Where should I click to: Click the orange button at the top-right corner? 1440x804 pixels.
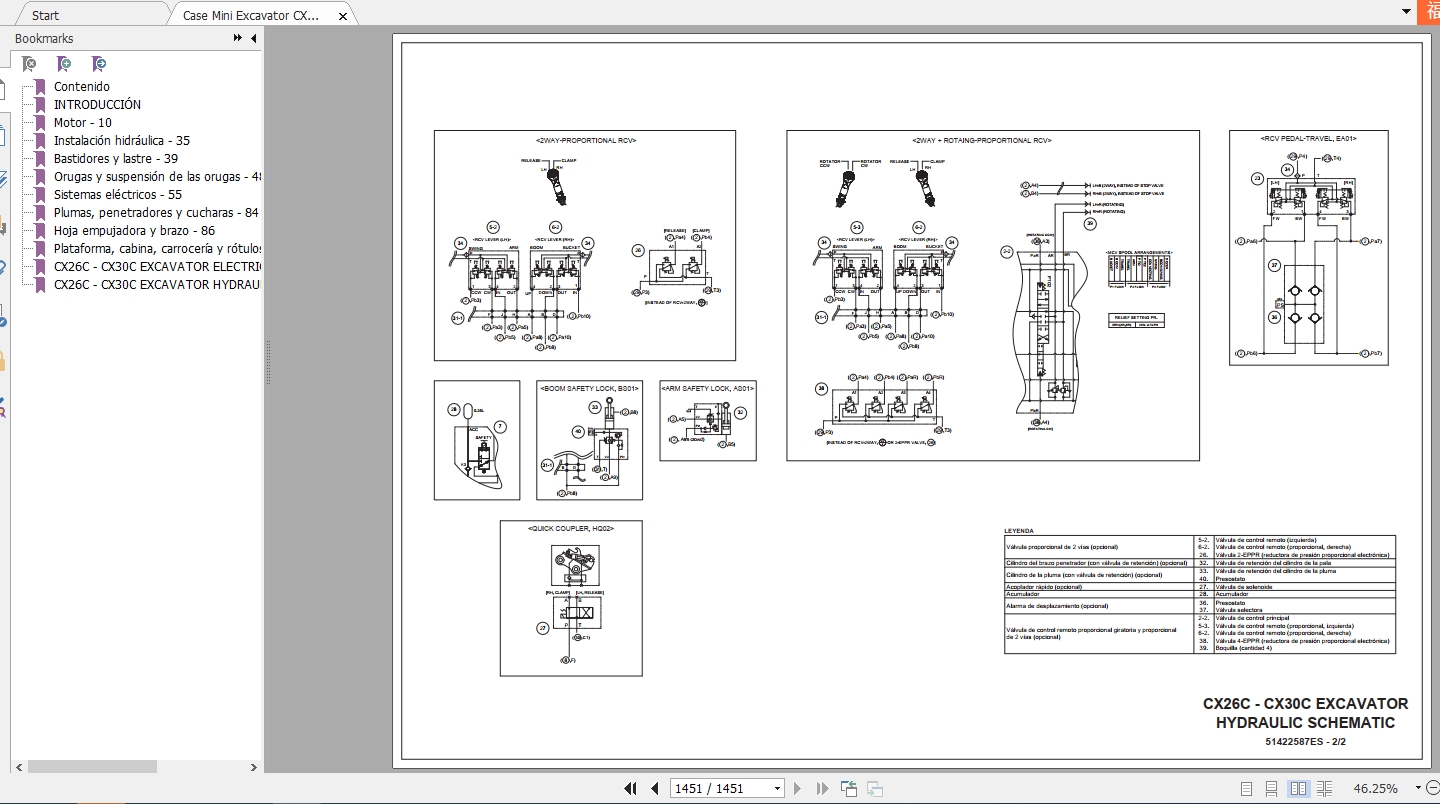(1430, 11)
